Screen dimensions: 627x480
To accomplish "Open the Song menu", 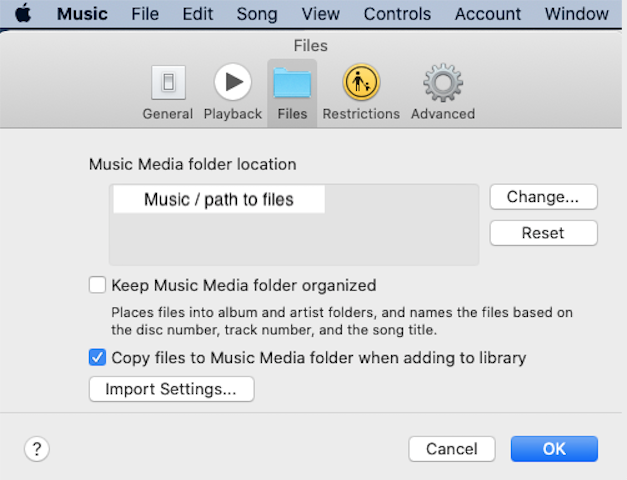I will (x=257, y=14).
